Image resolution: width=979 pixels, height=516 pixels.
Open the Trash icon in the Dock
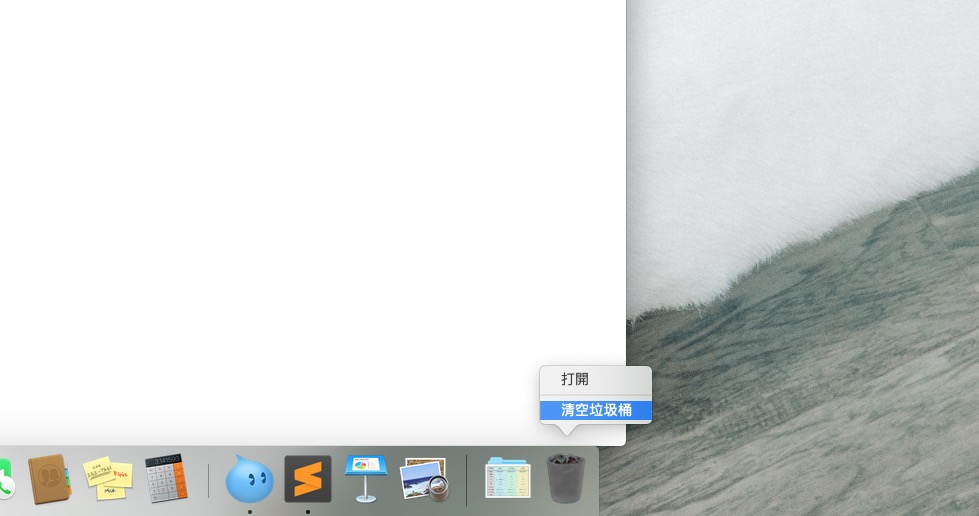point(566,479)
